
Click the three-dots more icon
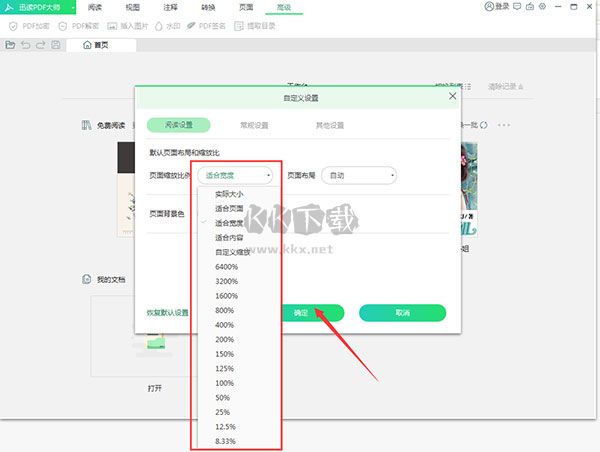[504, 125]
